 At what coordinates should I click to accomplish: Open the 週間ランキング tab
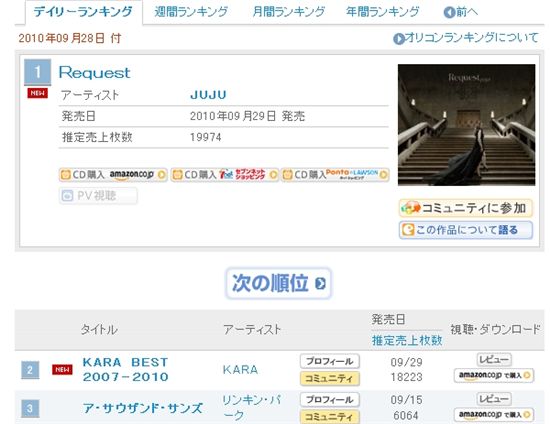(x=191, y=12)
